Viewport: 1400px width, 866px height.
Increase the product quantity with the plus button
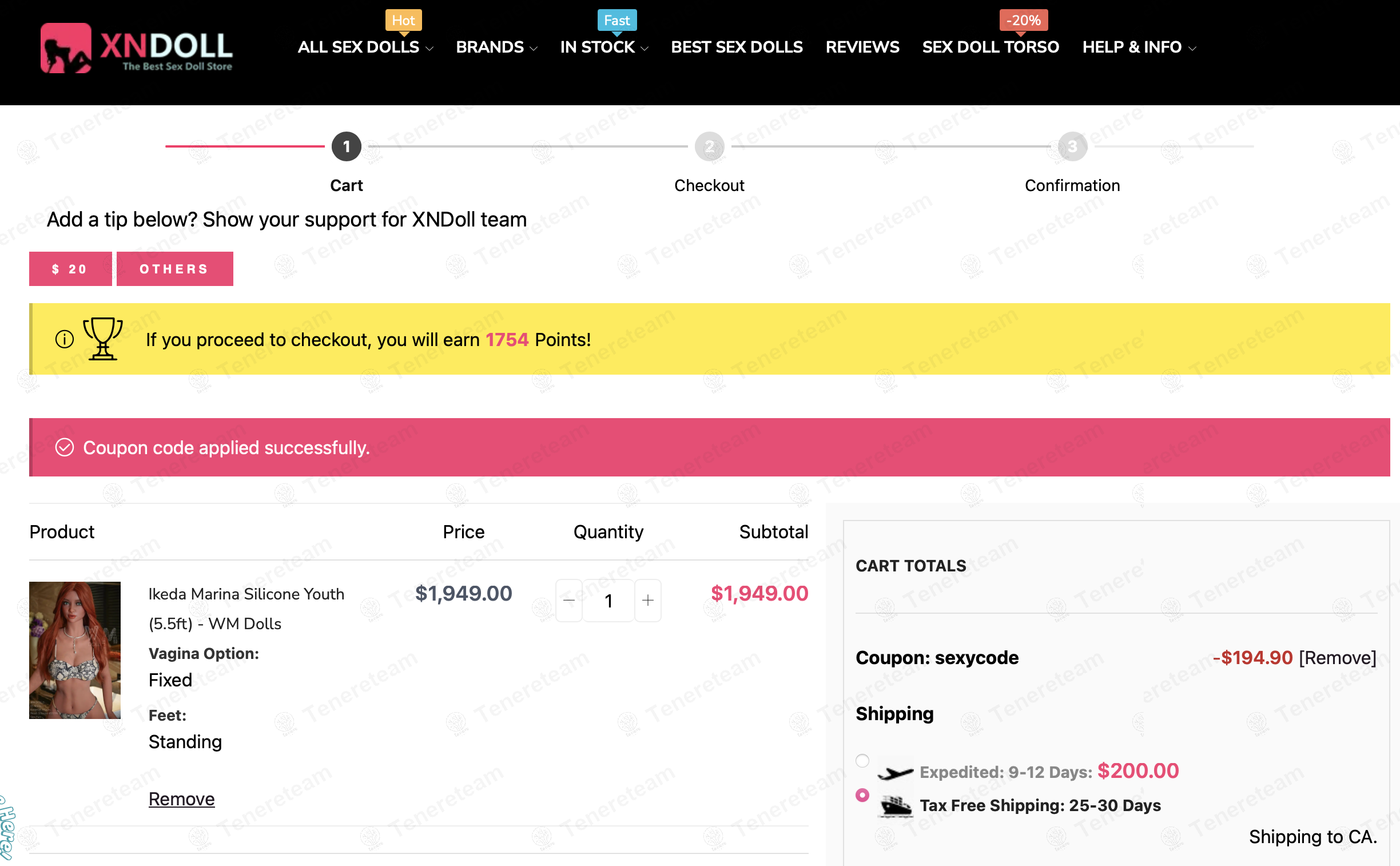[647, 600]
